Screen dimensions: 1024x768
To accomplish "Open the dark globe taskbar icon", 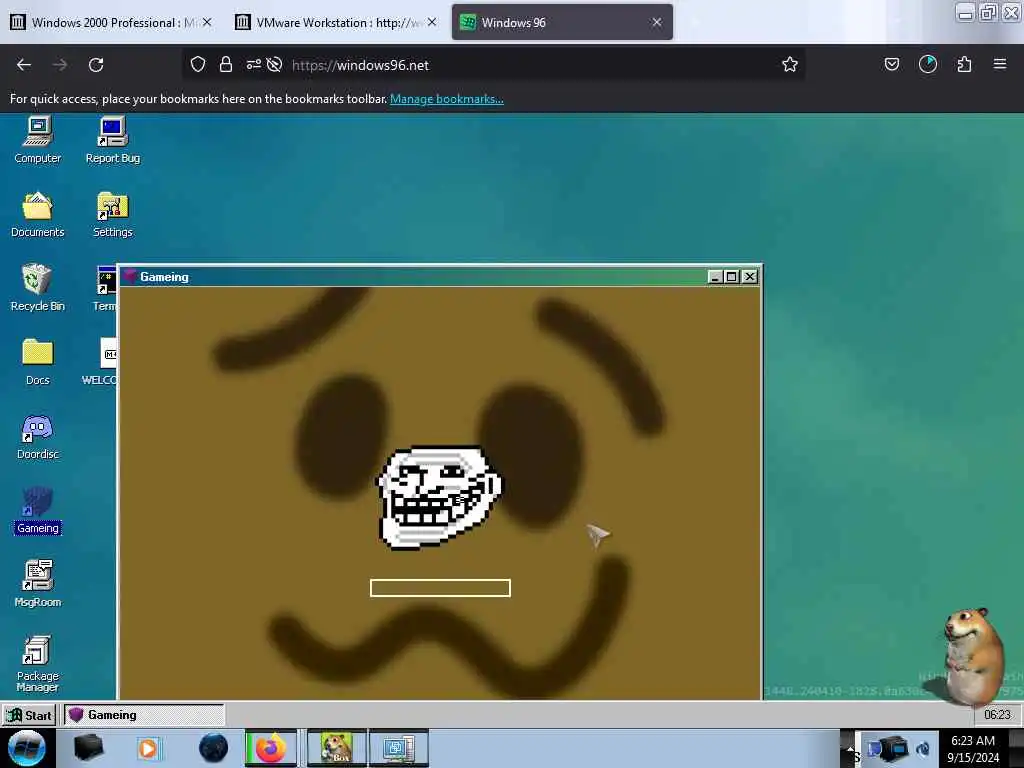I will (214, 748).
